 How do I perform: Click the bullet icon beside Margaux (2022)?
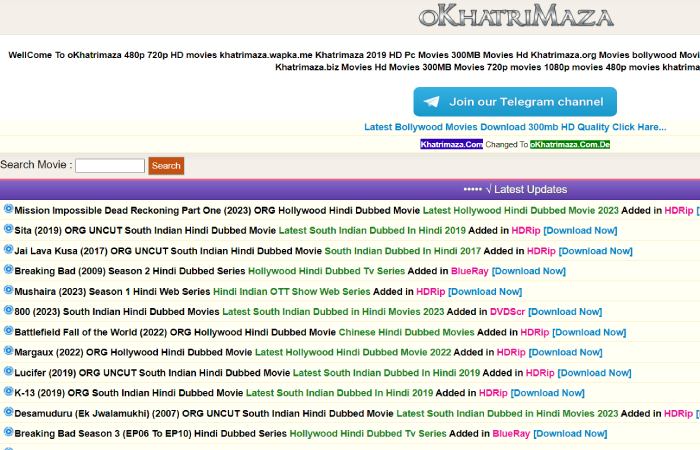click(x=8, y=350)
